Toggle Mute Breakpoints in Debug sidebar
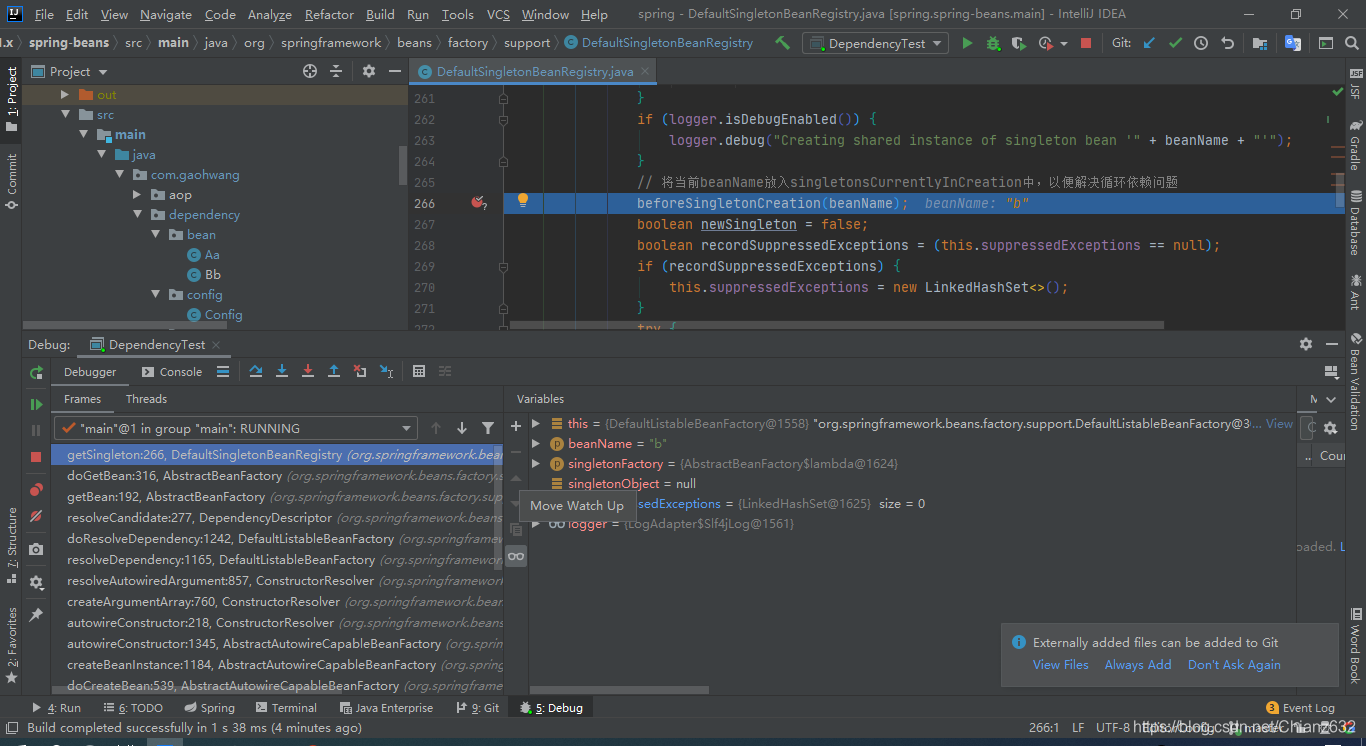Screen dimensions: 1366x746 coord(36,516)
